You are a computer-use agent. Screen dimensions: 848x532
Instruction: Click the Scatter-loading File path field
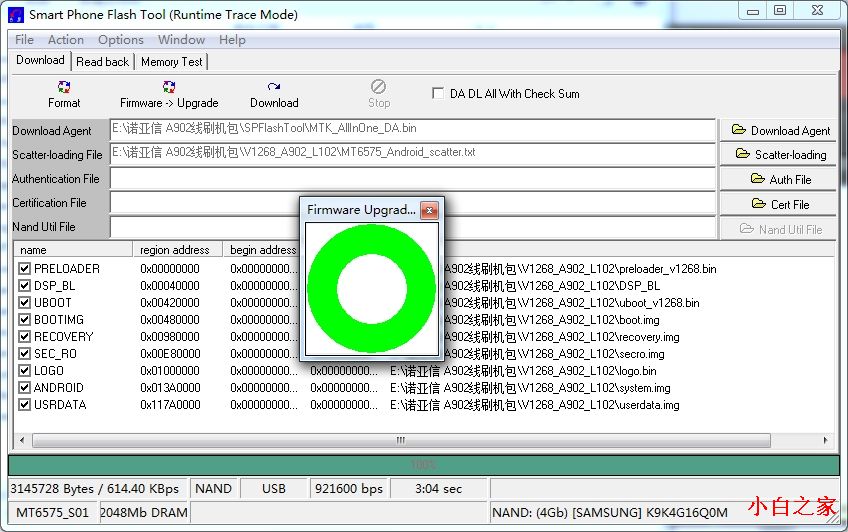(413, 154)
